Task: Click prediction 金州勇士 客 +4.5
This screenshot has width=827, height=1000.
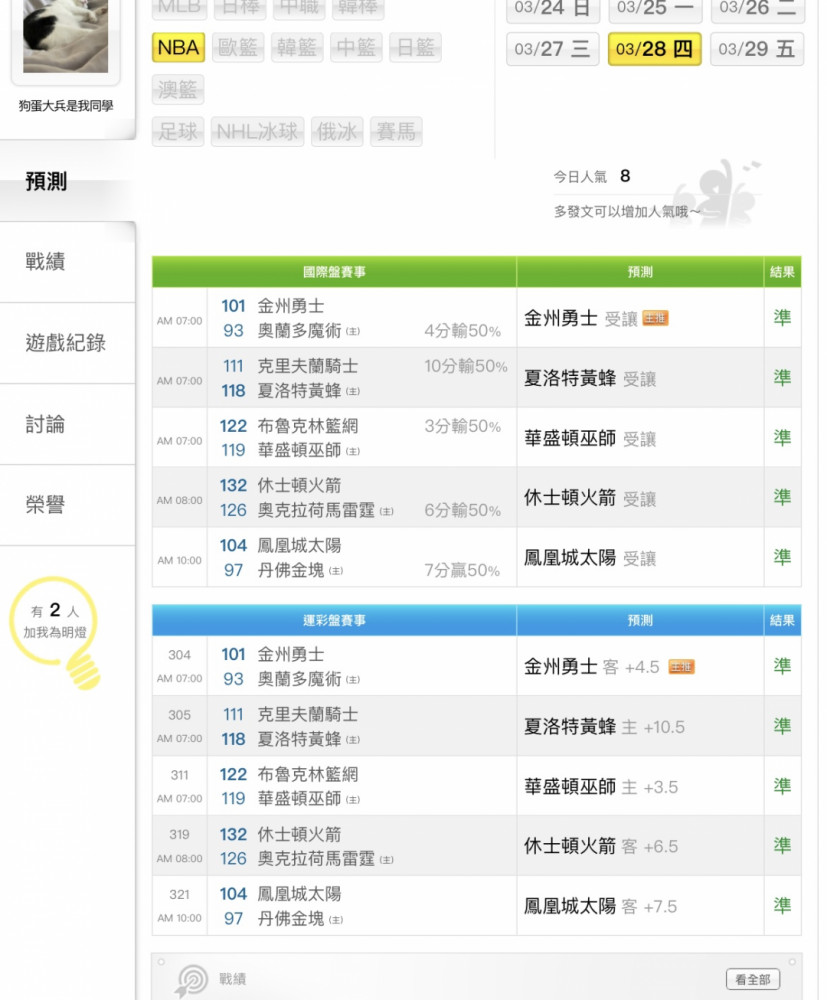Action: coord(592,667)
